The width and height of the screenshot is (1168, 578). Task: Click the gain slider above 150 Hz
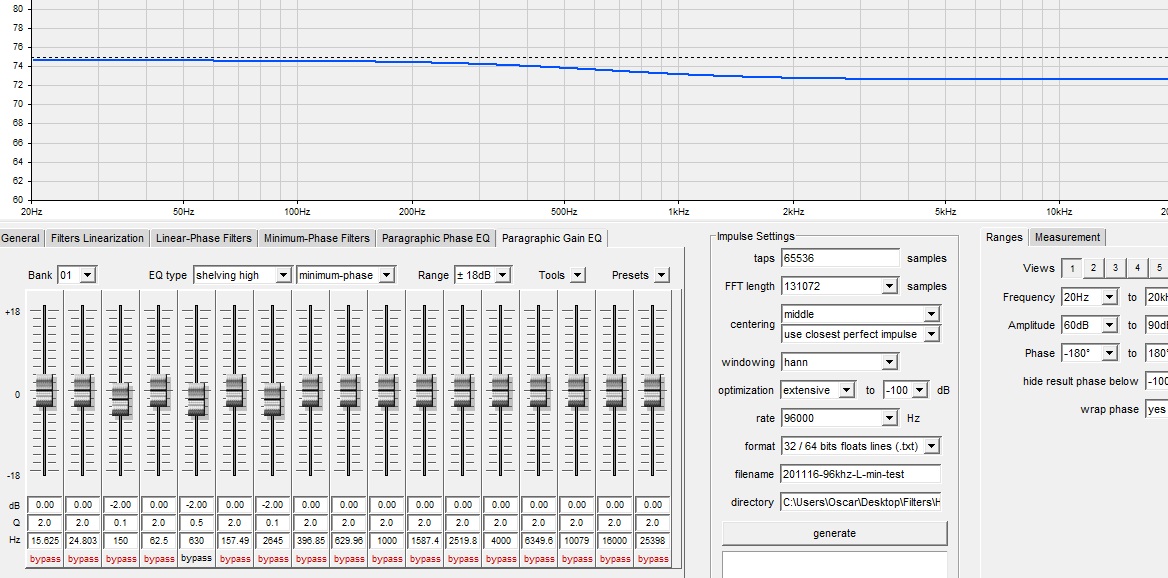[x=121, y=401]
